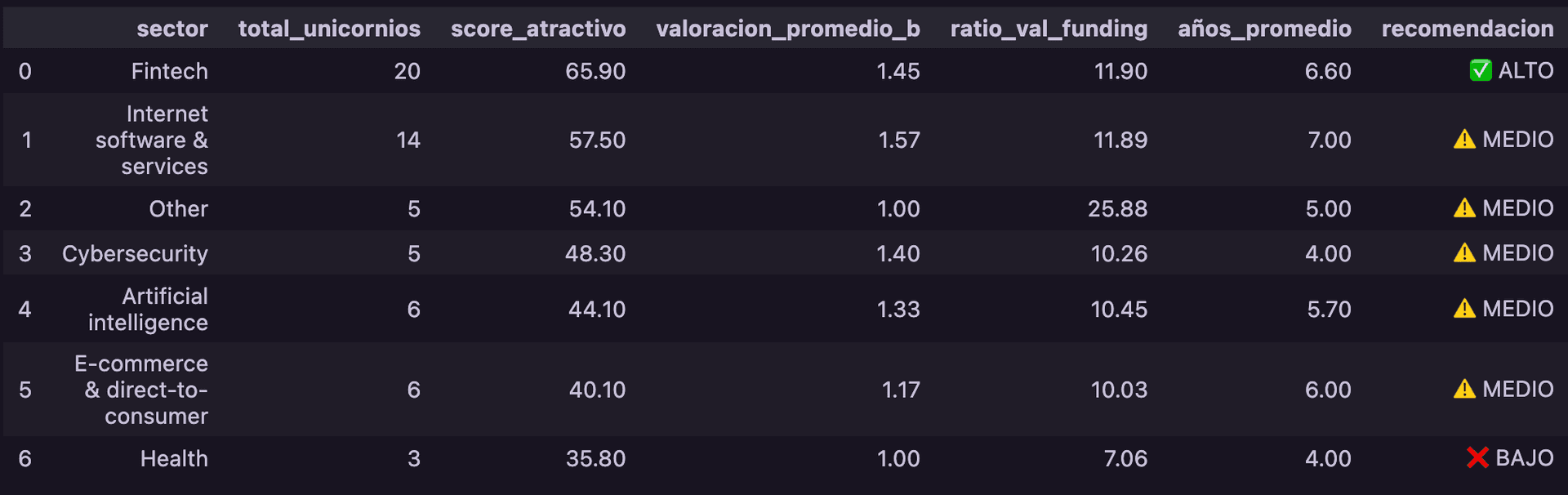This screenshot has width=1568, height=495.
Task: Click the total_unicornios column header
Action: point(329,29)
